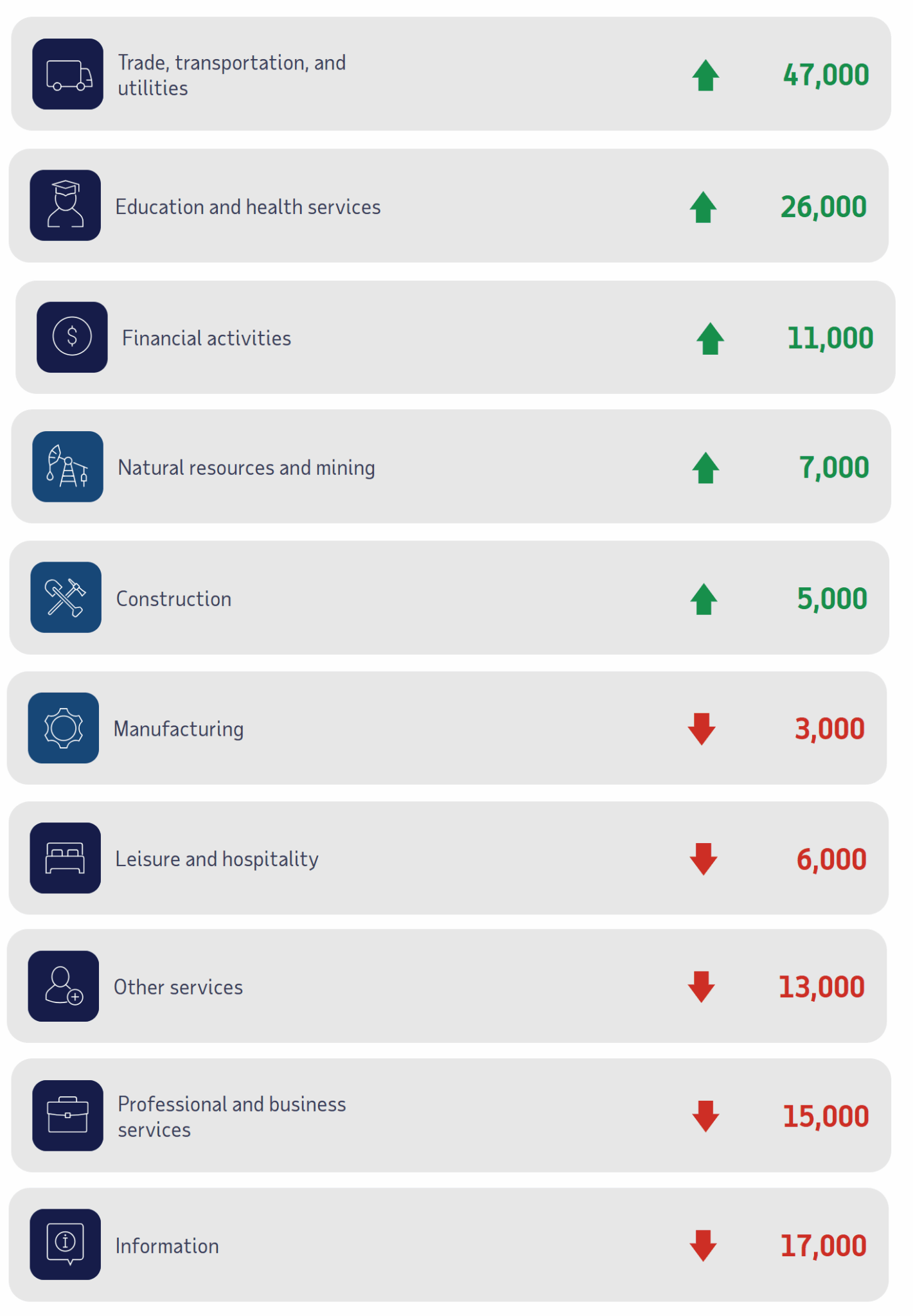Screen dimensions: 913x1316
Task: Click the Professional and business services label
Action: point(232,1116)
